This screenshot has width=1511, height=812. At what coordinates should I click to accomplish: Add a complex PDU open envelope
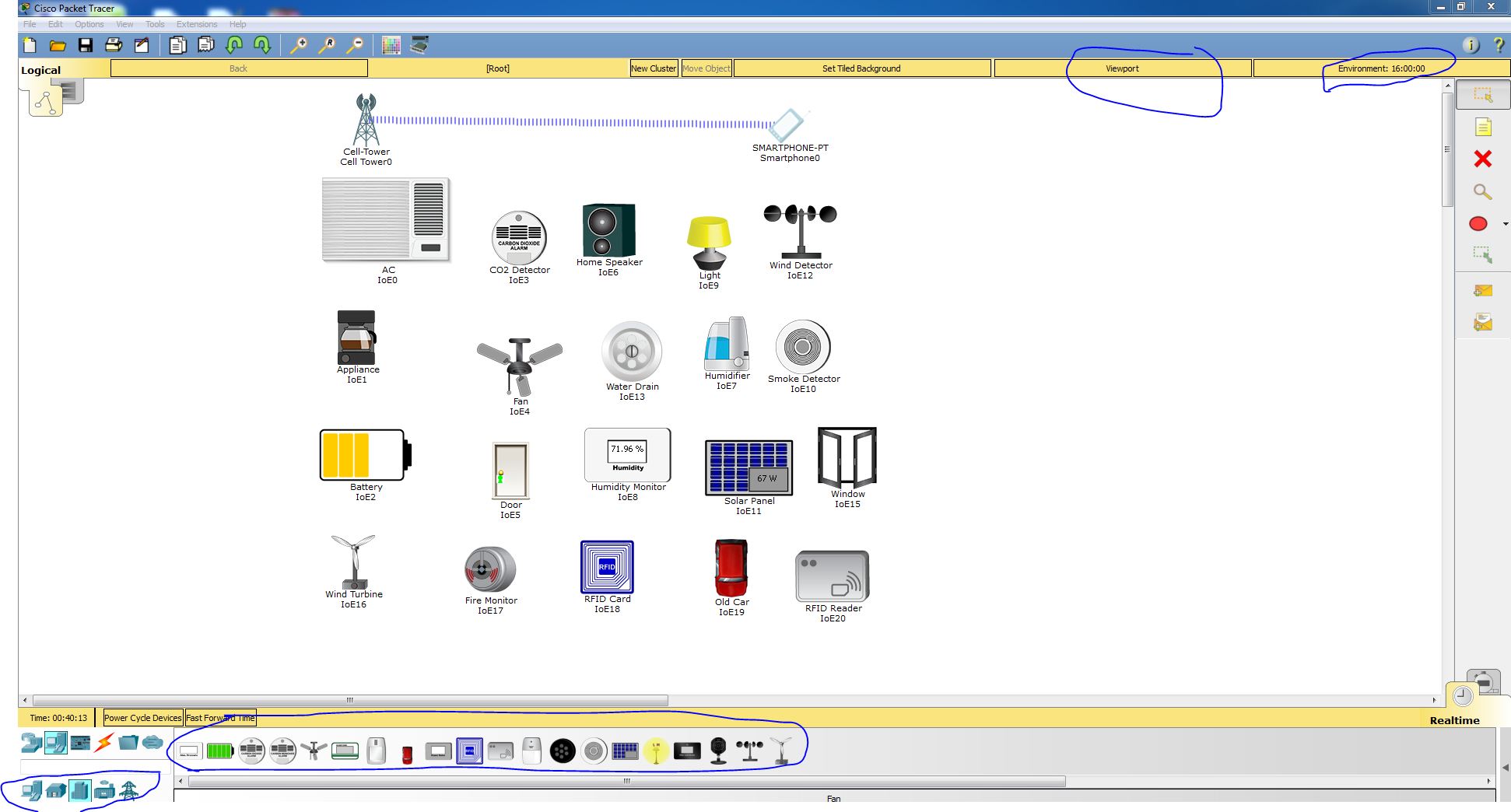click(x=1483, y=322)
